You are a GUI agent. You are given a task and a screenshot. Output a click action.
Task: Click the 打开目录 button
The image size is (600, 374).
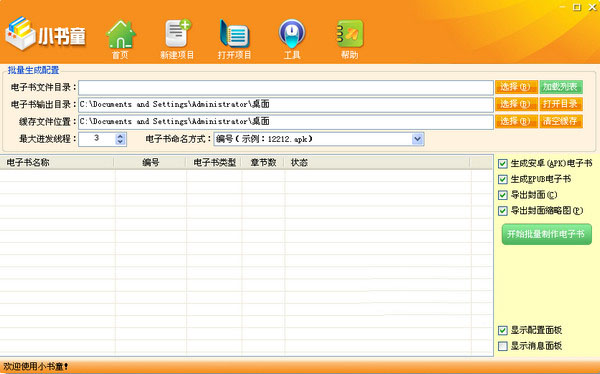(x=561, y=104)
